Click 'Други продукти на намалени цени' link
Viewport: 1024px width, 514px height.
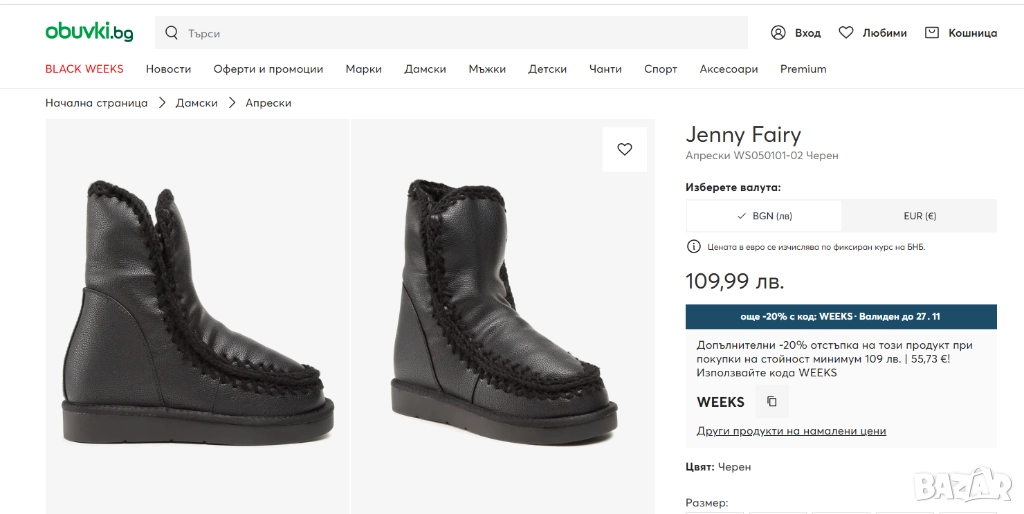pyautogui.click(x=791, y=431)
